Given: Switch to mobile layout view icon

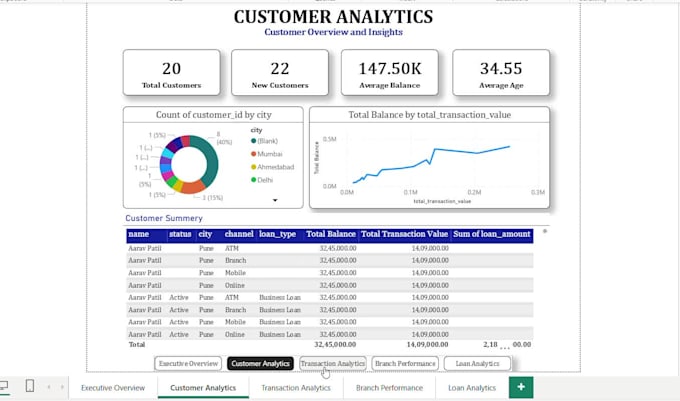Looking at the screenshot, I should point(30,385).
